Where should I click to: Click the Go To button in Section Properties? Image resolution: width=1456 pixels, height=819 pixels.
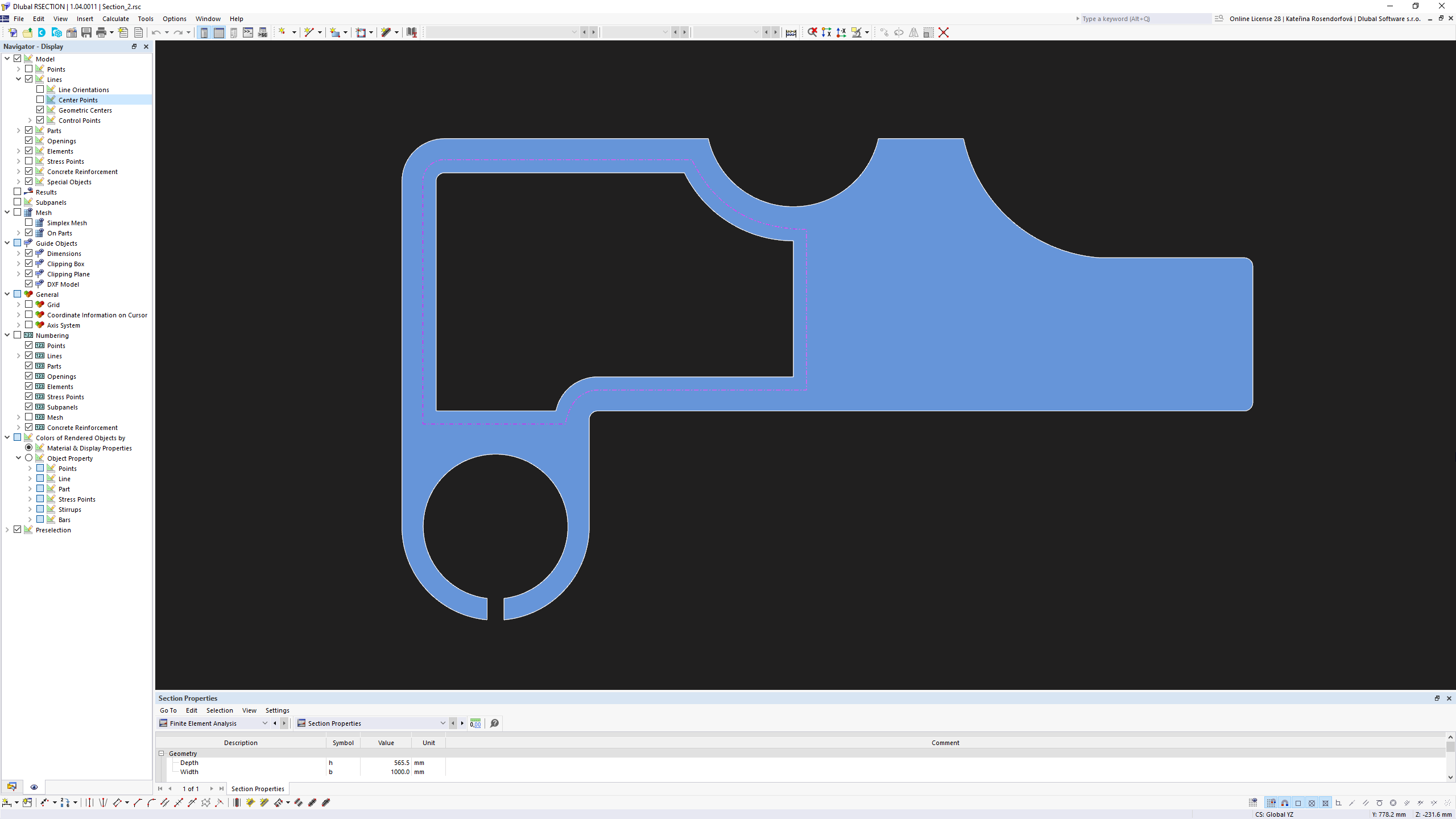[x=168, y=710]
